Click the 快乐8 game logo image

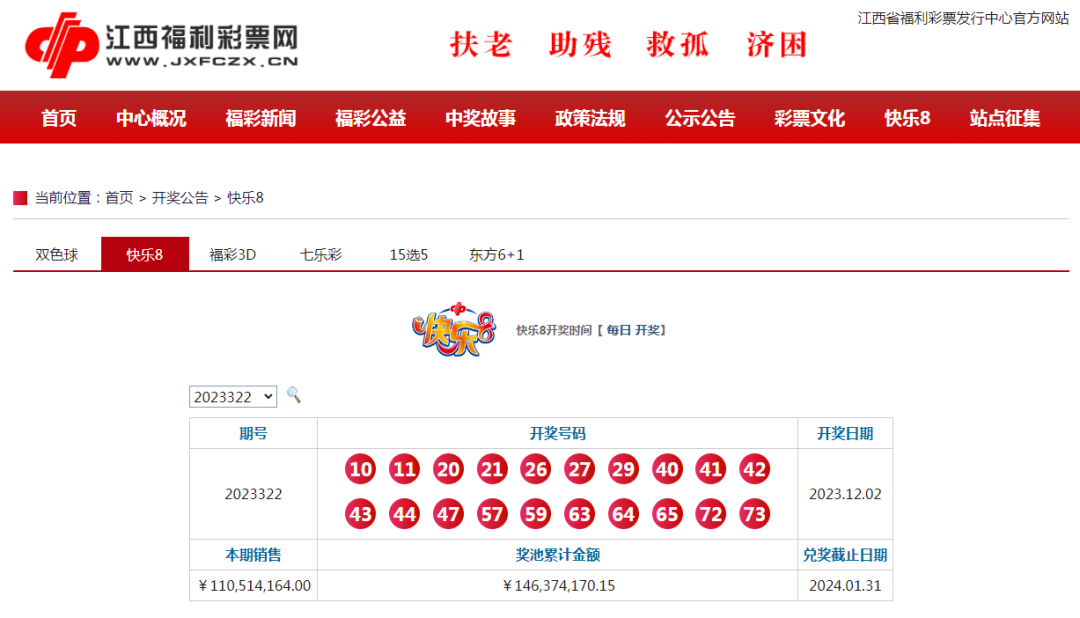point(454,329)
